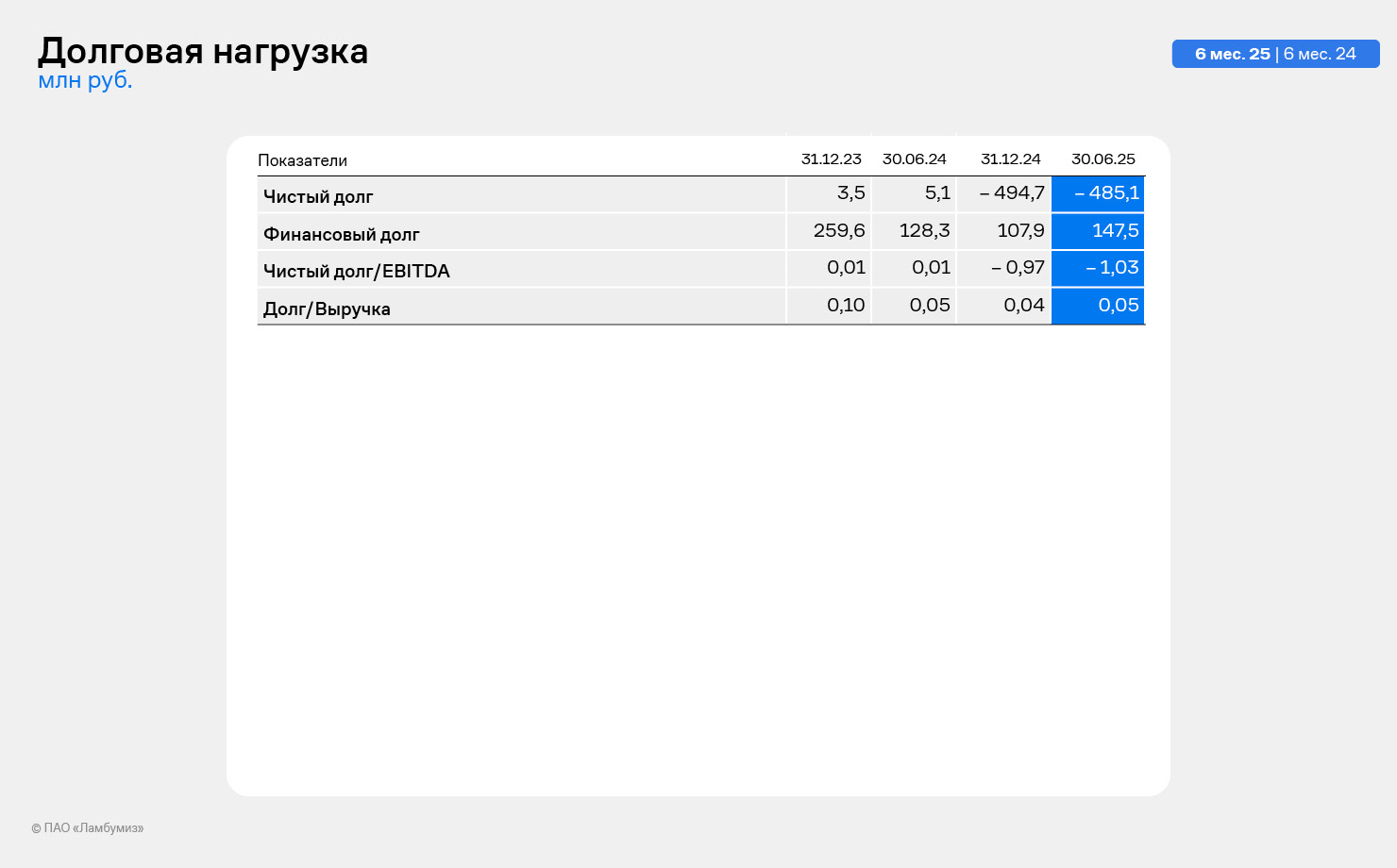Click the "Долговая нагрузка" slide title
The height and width of the screenshot is (868, 1397).
(x=203, y=51)
